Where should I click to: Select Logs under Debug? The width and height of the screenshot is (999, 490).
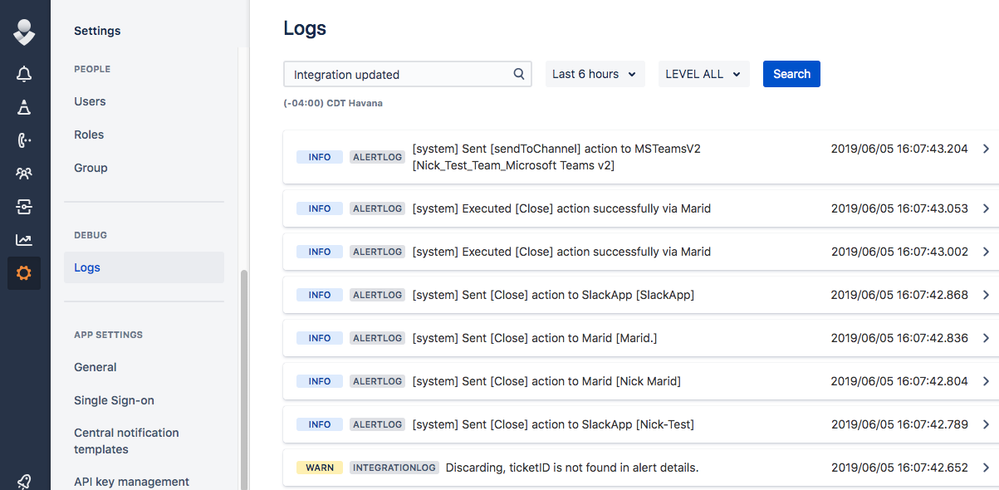click(144, 268)
